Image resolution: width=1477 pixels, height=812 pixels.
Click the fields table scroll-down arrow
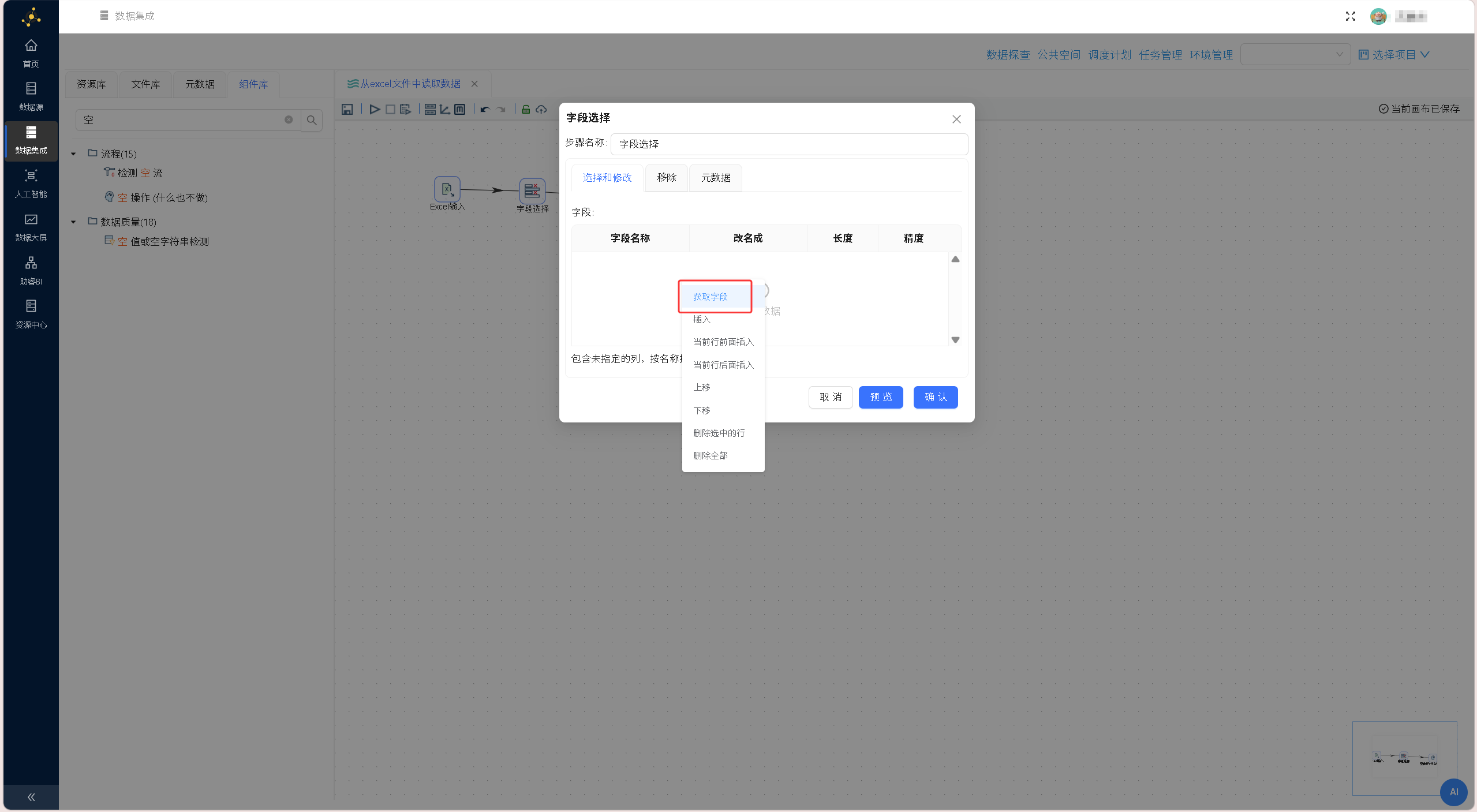pyautogui.click(x=955, y=340)
